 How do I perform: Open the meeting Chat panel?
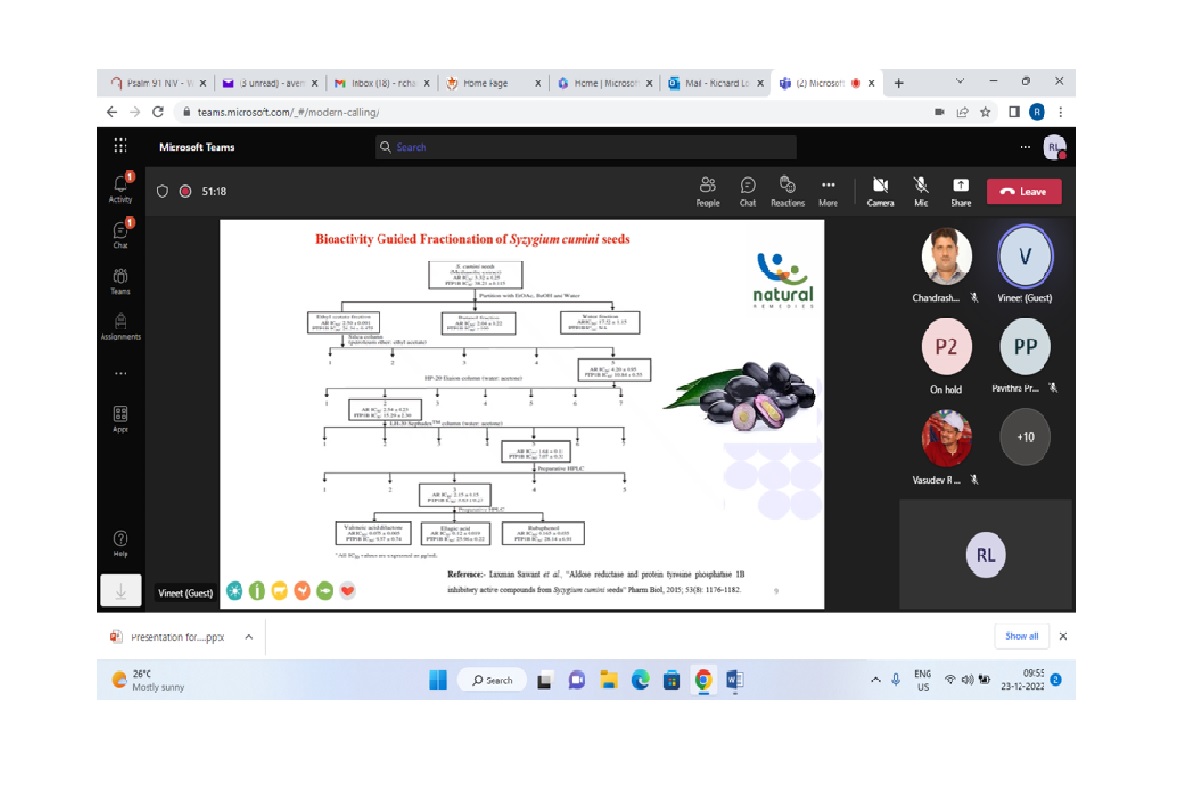pos(747,191)
